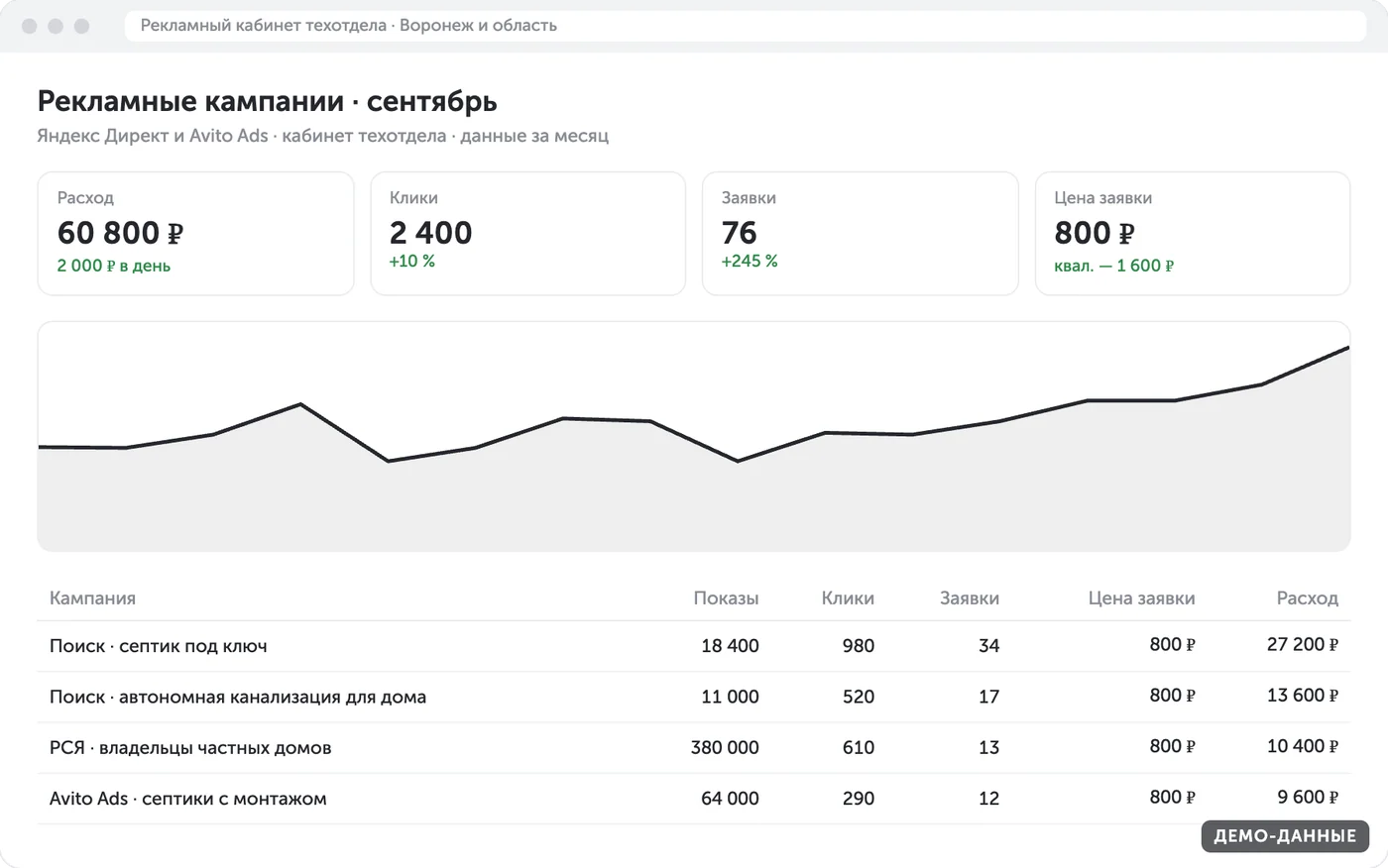Image resolution: width=1388 pixels, height=868 pixels.
Task: Click the 12 leads cell
Action: pyautogui.click(x=989, y=799)
